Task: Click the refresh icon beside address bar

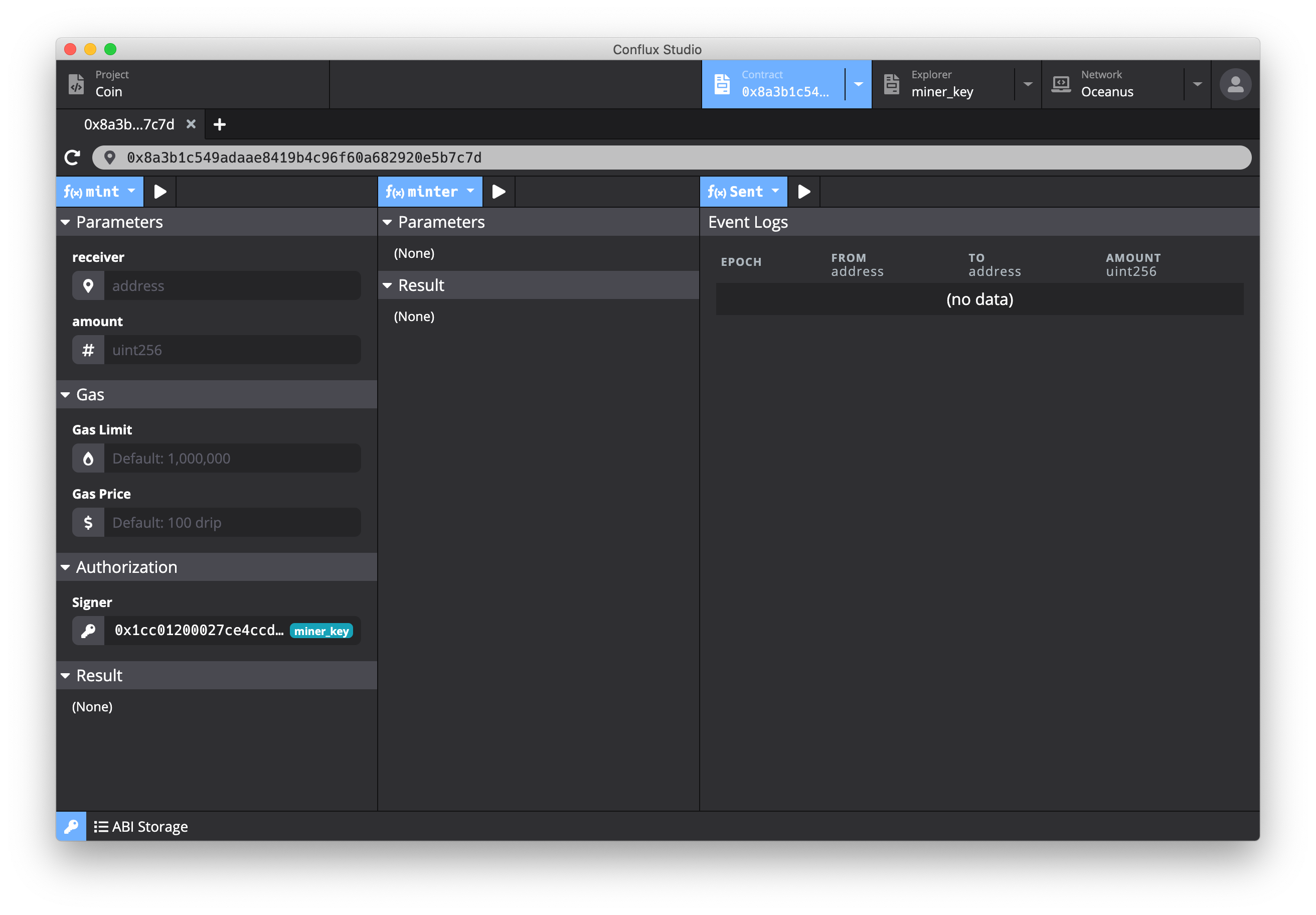Action: click(x=72, y=158)
